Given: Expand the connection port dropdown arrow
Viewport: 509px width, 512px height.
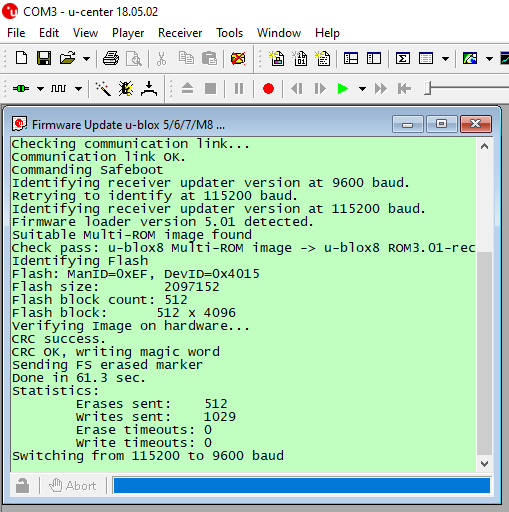Looking at the screenshot, I should coord(40,89).
